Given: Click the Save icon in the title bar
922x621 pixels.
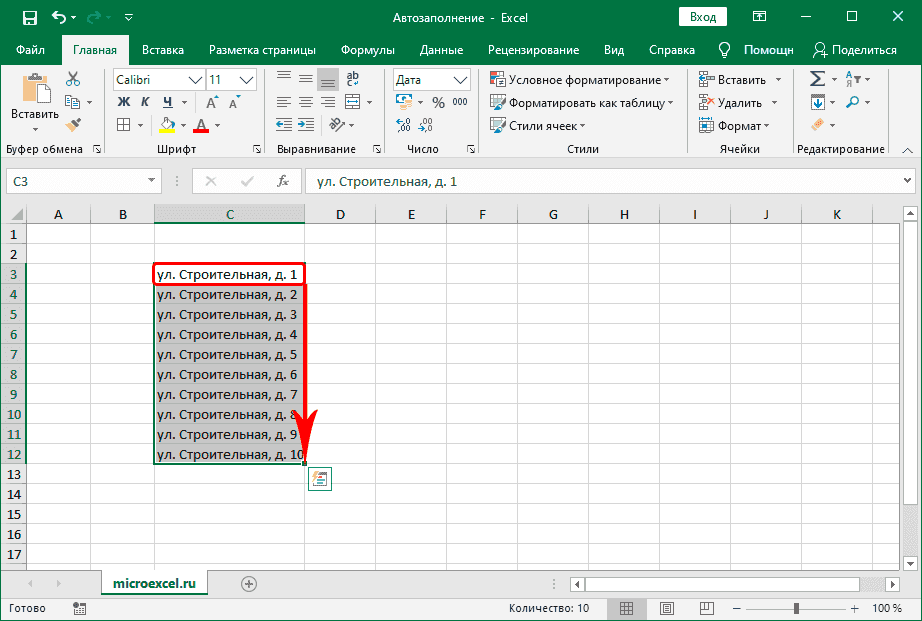Looking at the screenshot, I should pyautogui.click(x=29, y=17).
